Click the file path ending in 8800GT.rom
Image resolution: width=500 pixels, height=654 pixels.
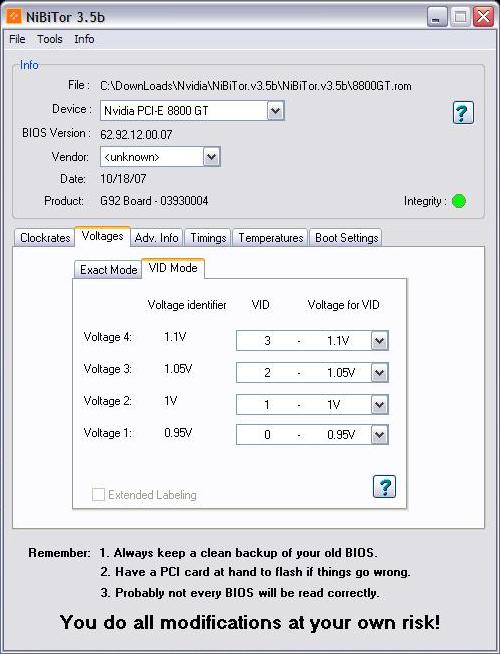tap(256, 86)
